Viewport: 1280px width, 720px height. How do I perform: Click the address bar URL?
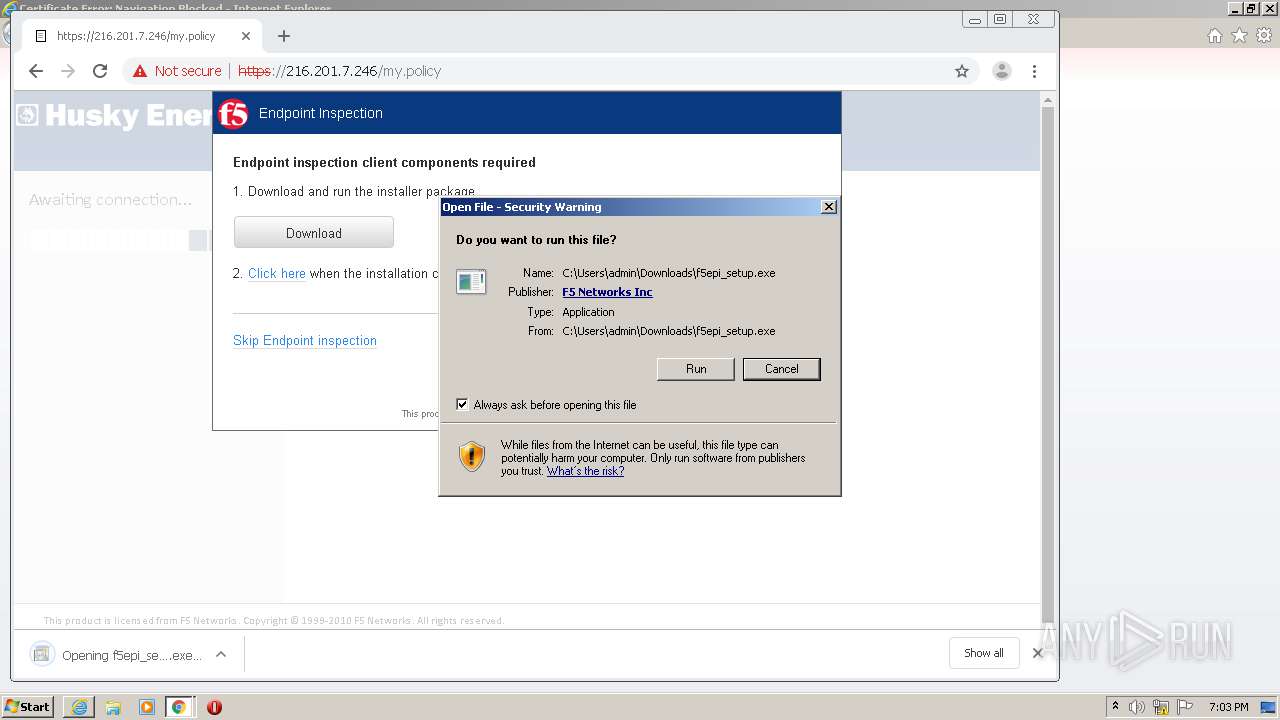click(339, 71)
